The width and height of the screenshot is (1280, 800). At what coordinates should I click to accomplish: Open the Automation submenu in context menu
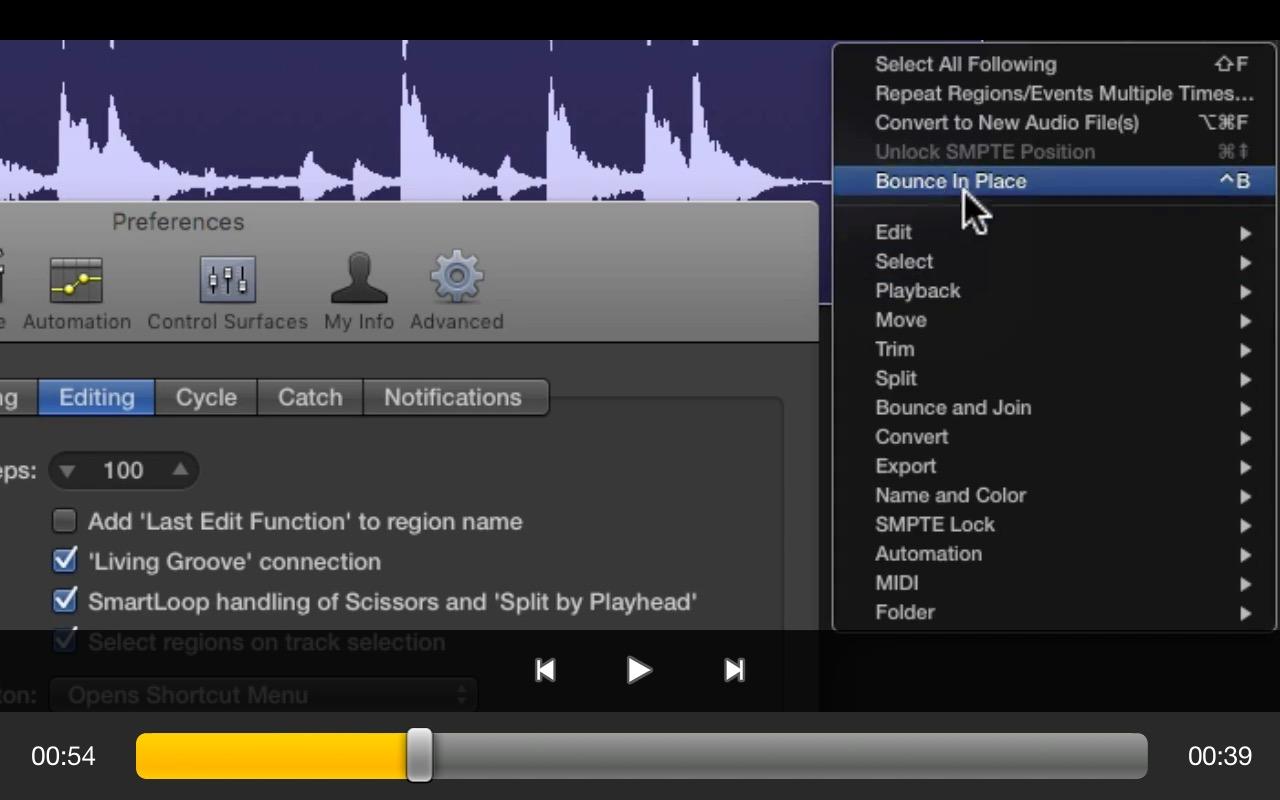1055,554
